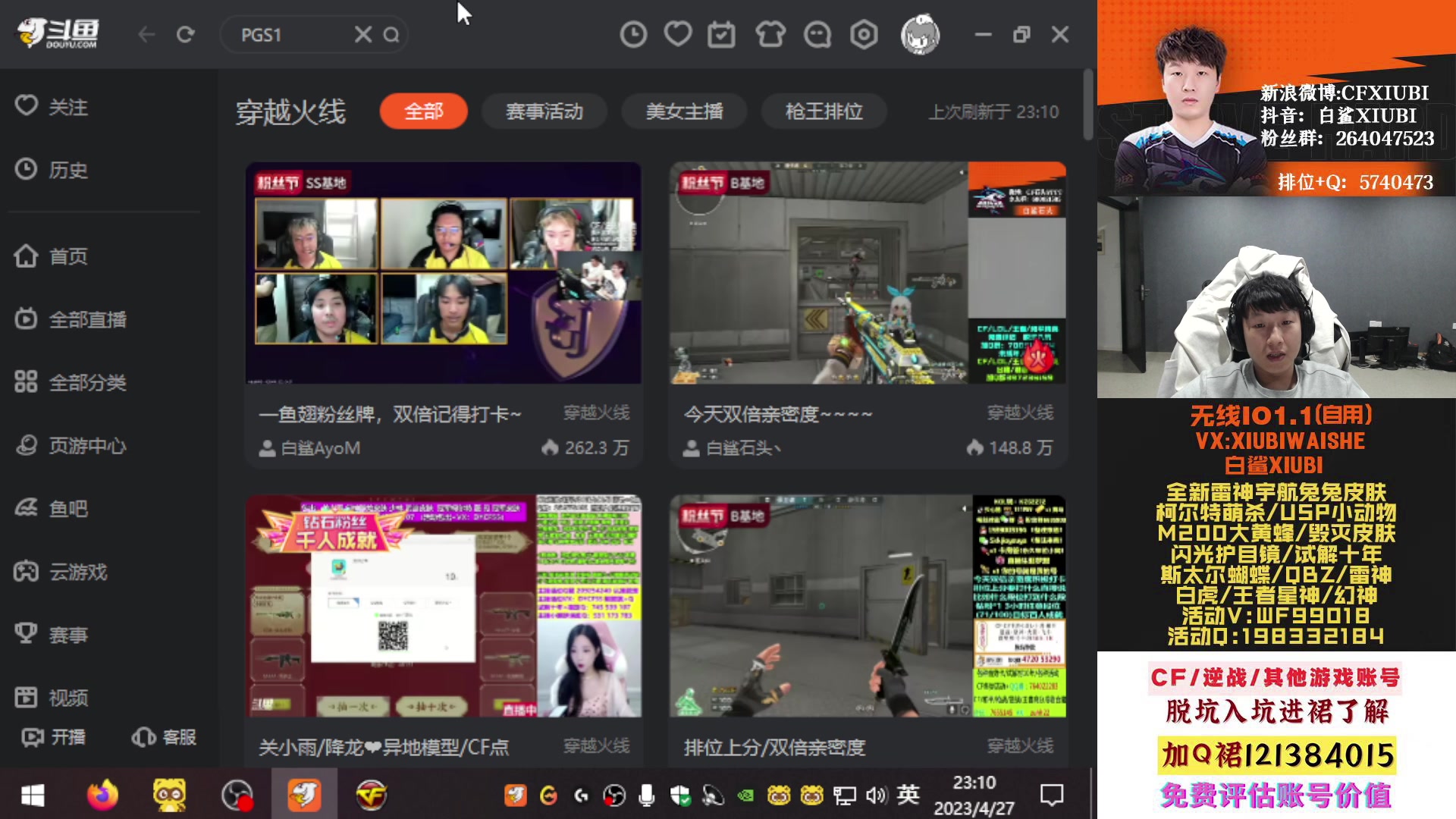Click 穿越火线 tag on AyoM card
Screen dimensions: 1456x819
[x=596, y=413]
